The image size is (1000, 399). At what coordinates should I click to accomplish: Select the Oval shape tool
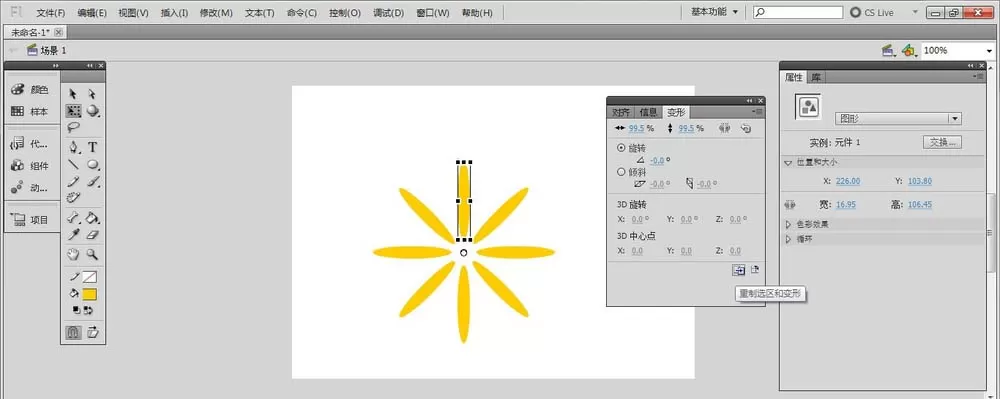click(93, 164)
